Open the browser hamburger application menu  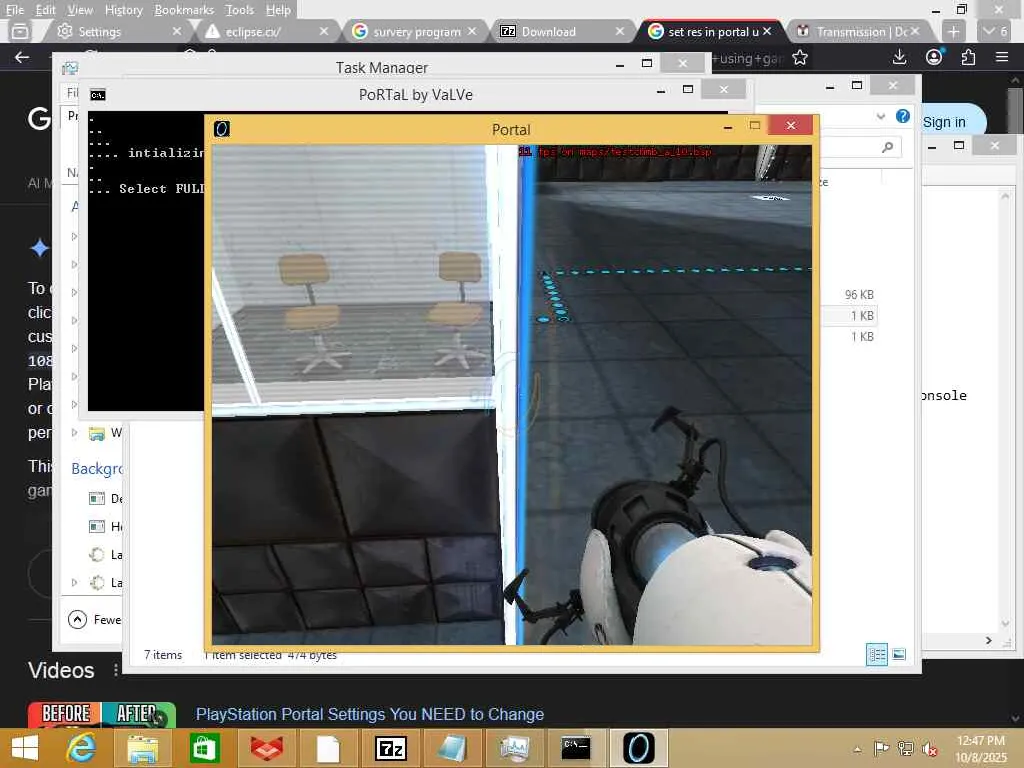1002,57
